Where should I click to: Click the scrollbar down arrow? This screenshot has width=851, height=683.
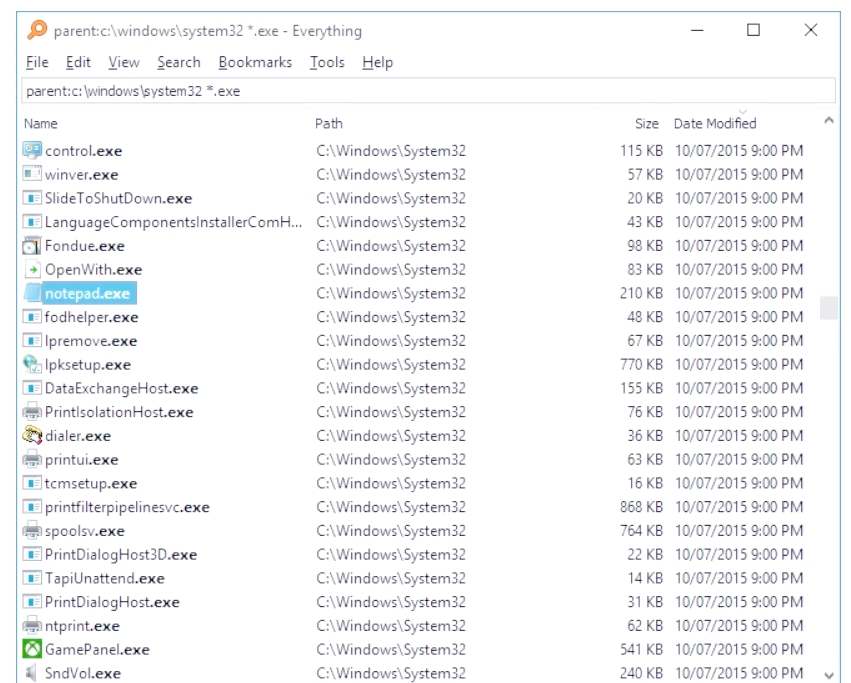pos(829,675)
